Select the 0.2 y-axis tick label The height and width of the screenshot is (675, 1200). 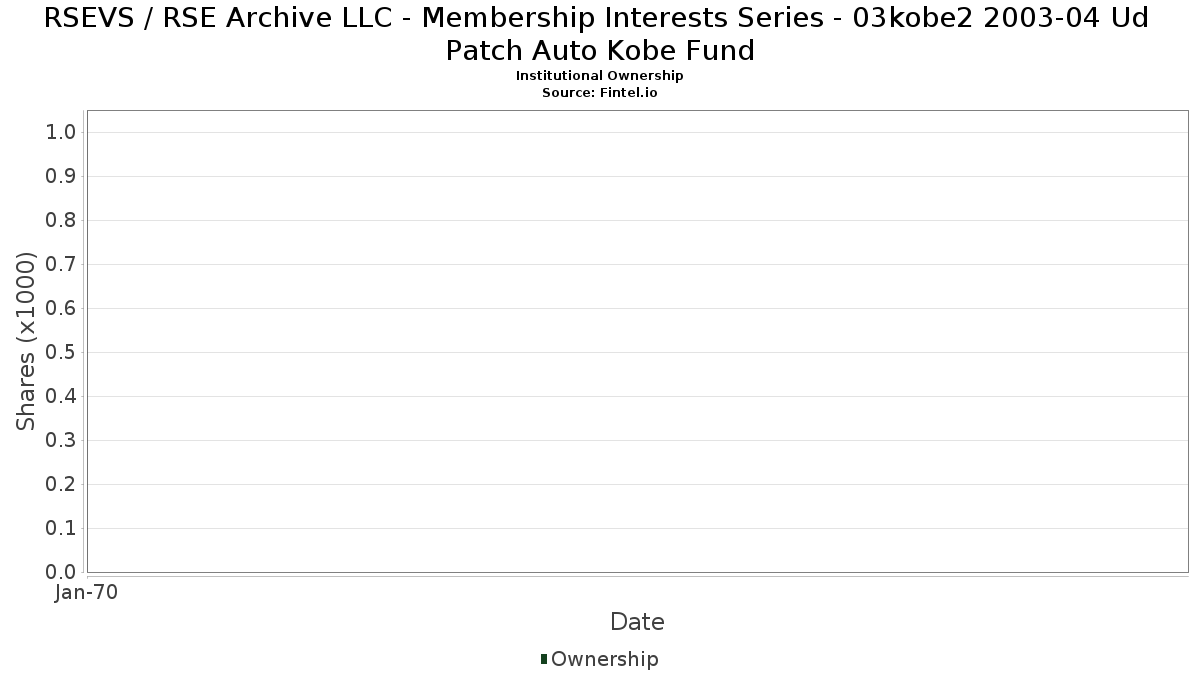62,485
